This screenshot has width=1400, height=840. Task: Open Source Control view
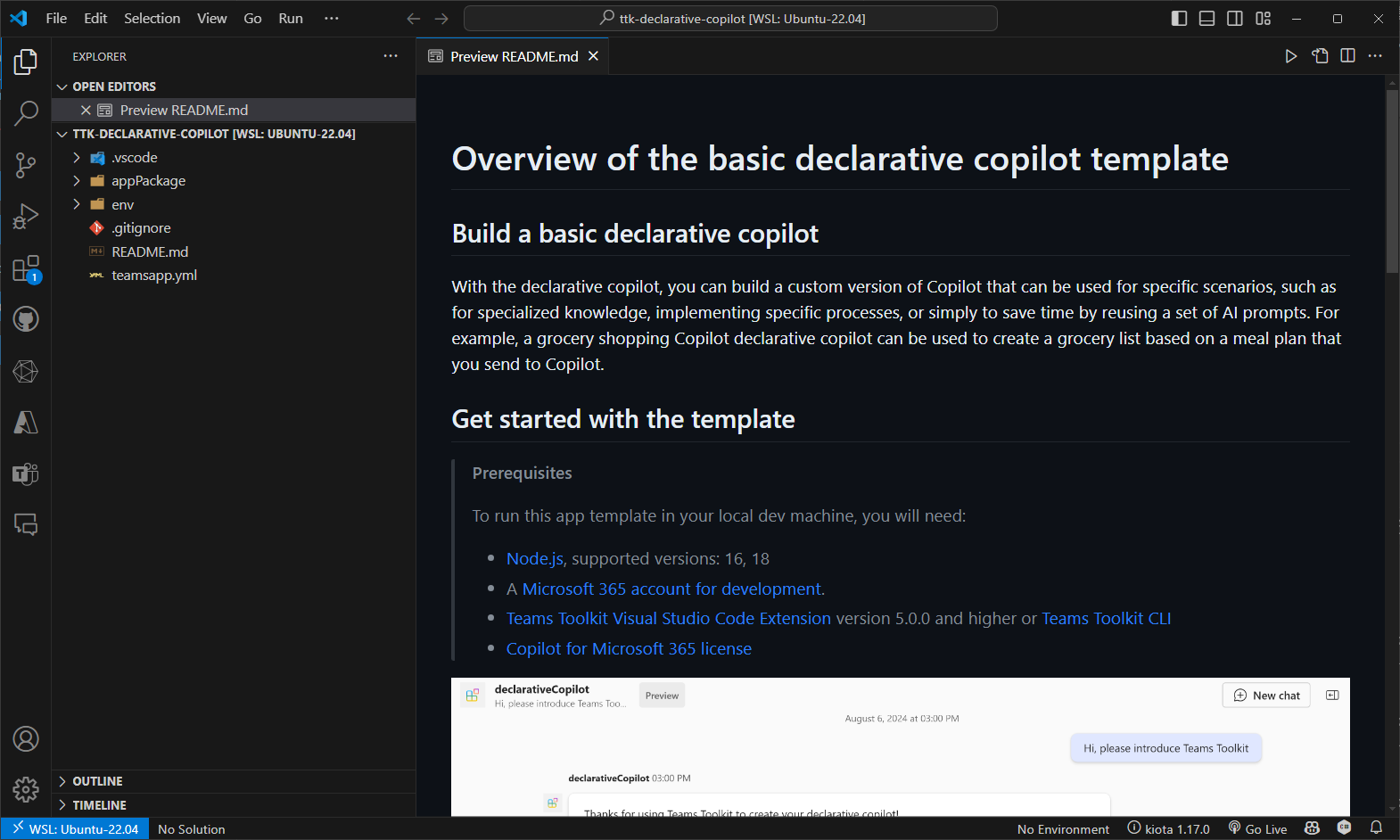[x=26, y=165]
